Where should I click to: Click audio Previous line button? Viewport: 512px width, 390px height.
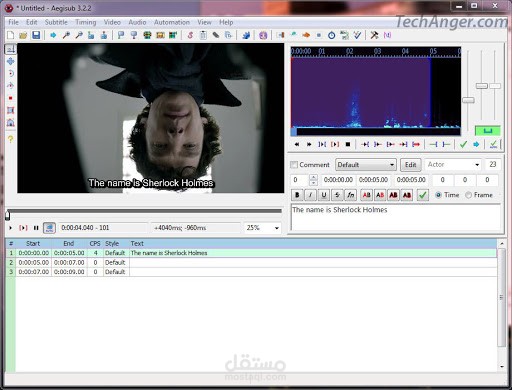(297, 144)
